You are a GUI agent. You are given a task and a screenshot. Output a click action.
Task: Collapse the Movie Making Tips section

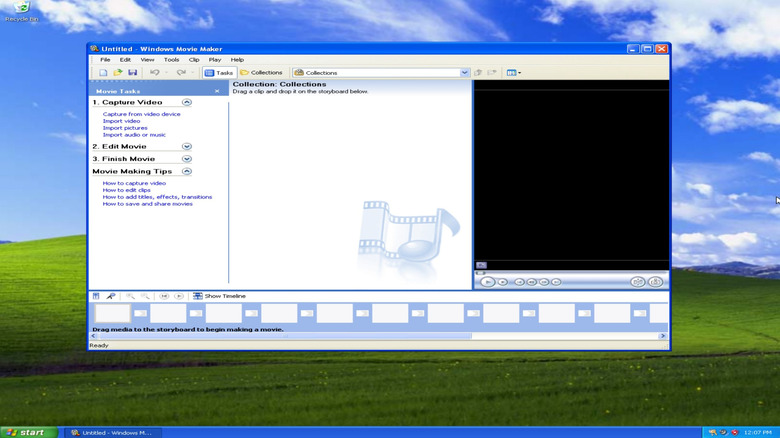[x=187, y=171]
